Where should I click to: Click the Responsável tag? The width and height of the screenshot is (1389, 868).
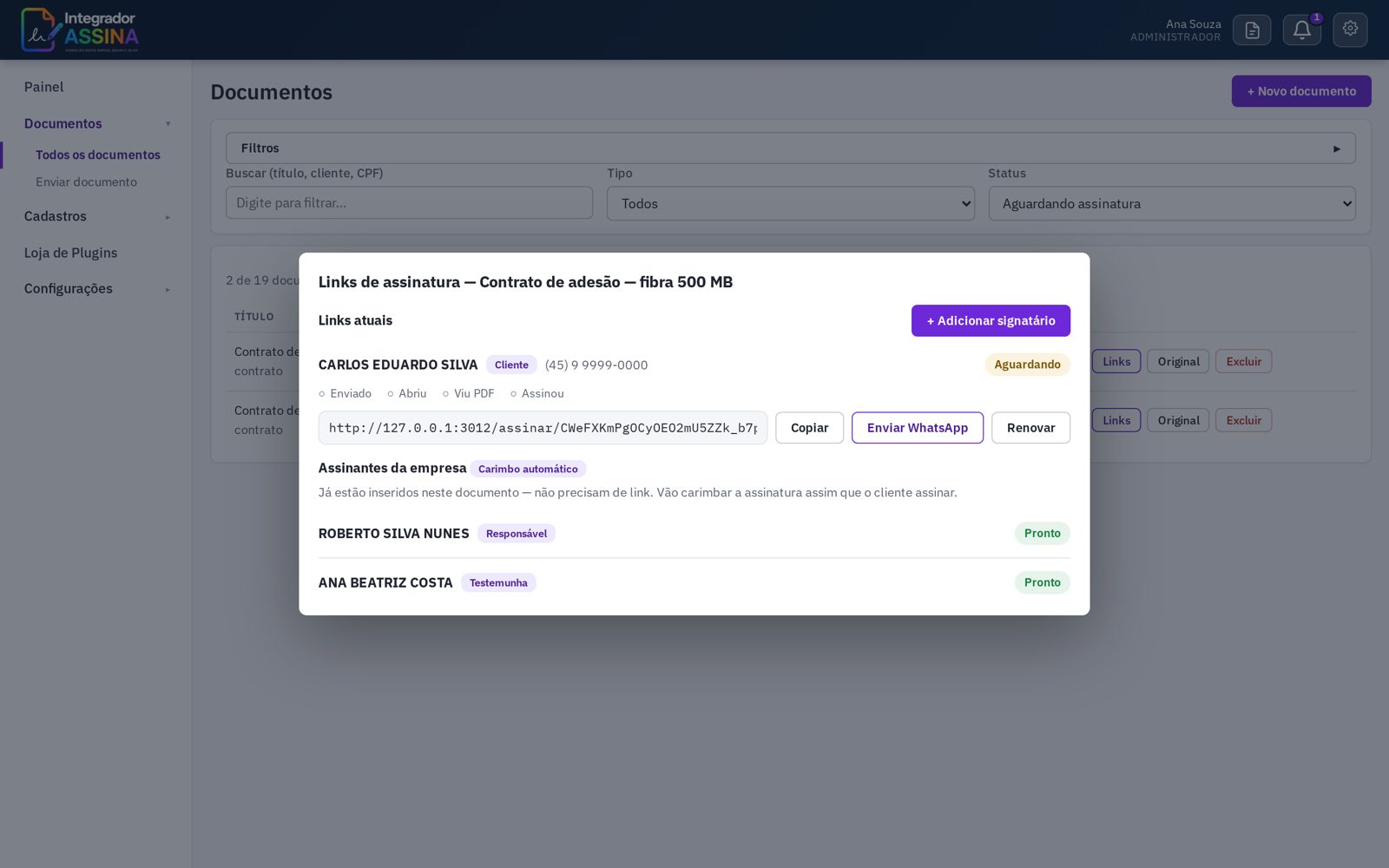click(517, 534)
